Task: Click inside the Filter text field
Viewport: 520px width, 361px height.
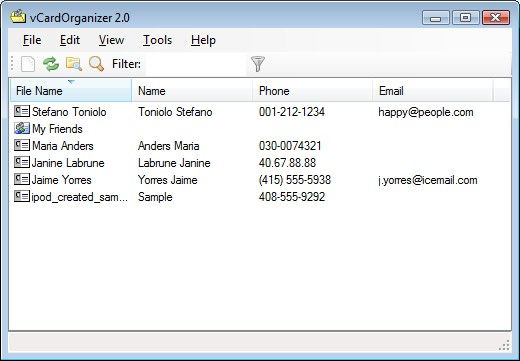Action: (196, 64)
